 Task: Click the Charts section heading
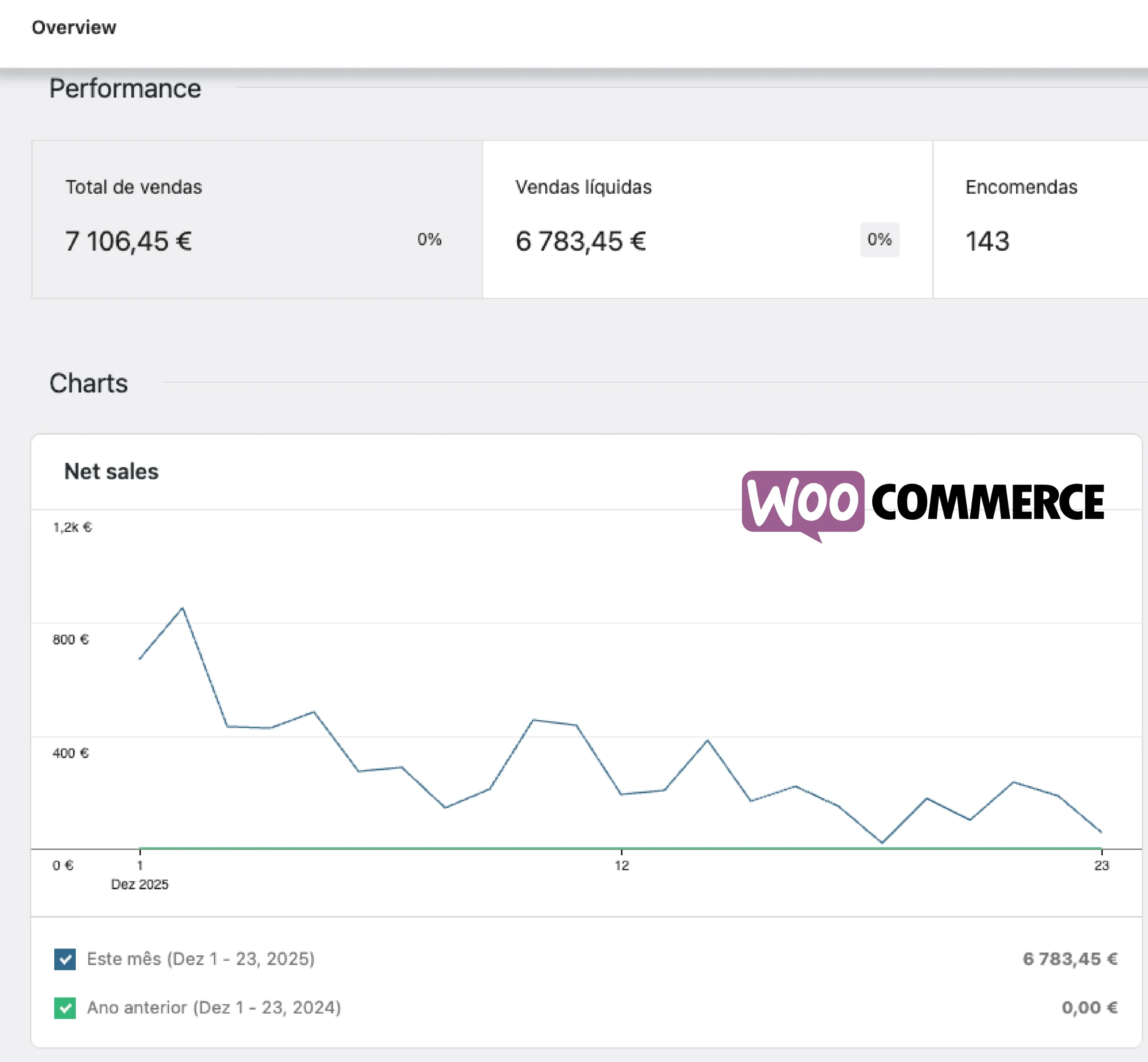coord(88,383)
